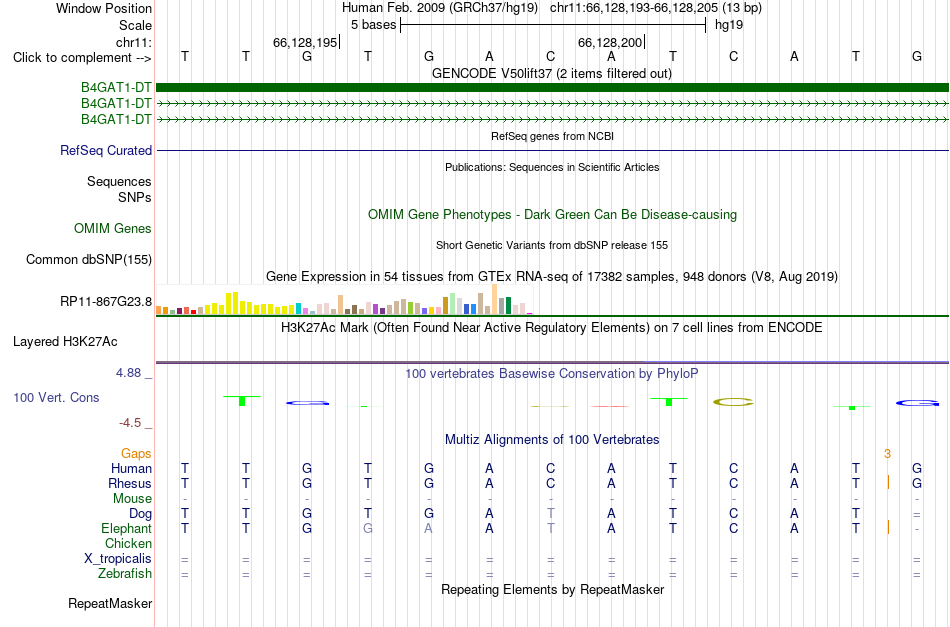Screen dimensions: 950x627
Task: Click the orange insertion mark in Rhesus row
Action: 888,483
